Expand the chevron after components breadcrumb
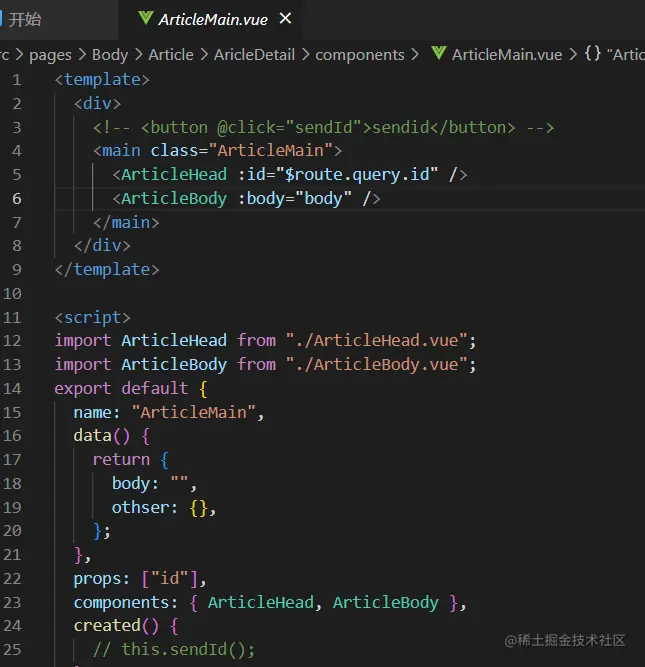Screen dimensions: 645x667 pyautogui.click(x=415, y=55)
